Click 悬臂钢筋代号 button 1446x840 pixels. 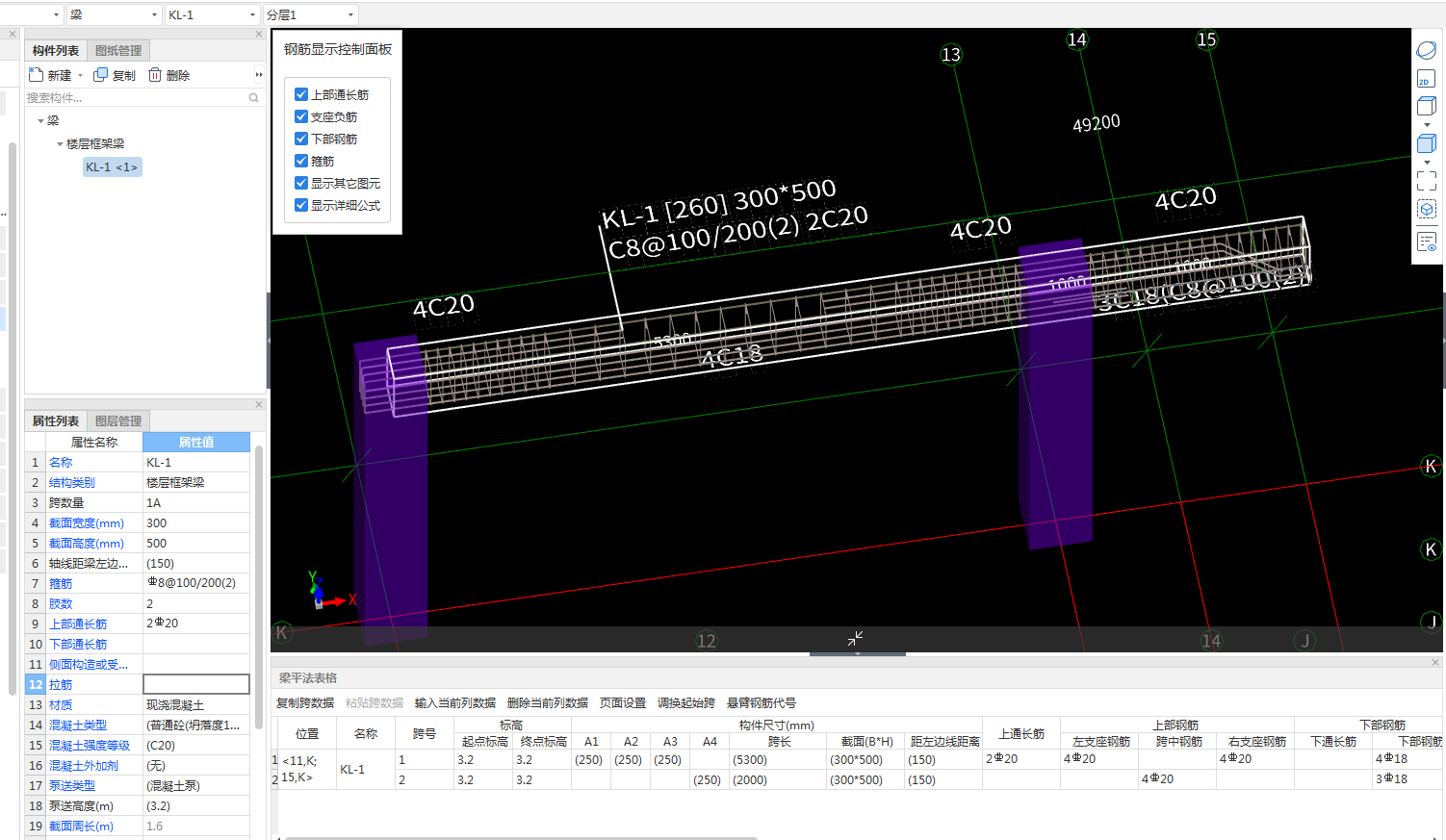coord(762,703)
